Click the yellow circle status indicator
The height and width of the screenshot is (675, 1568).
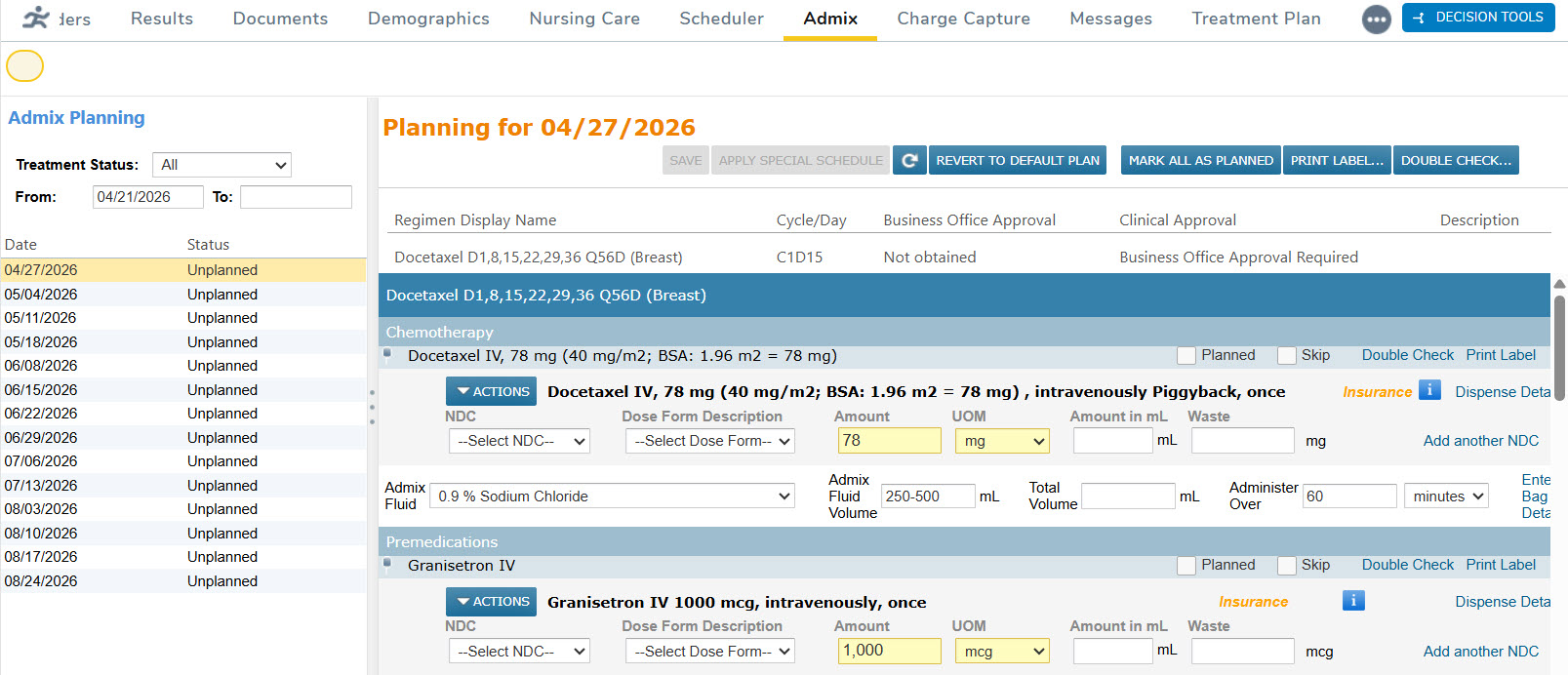click(x=25, y=66)
